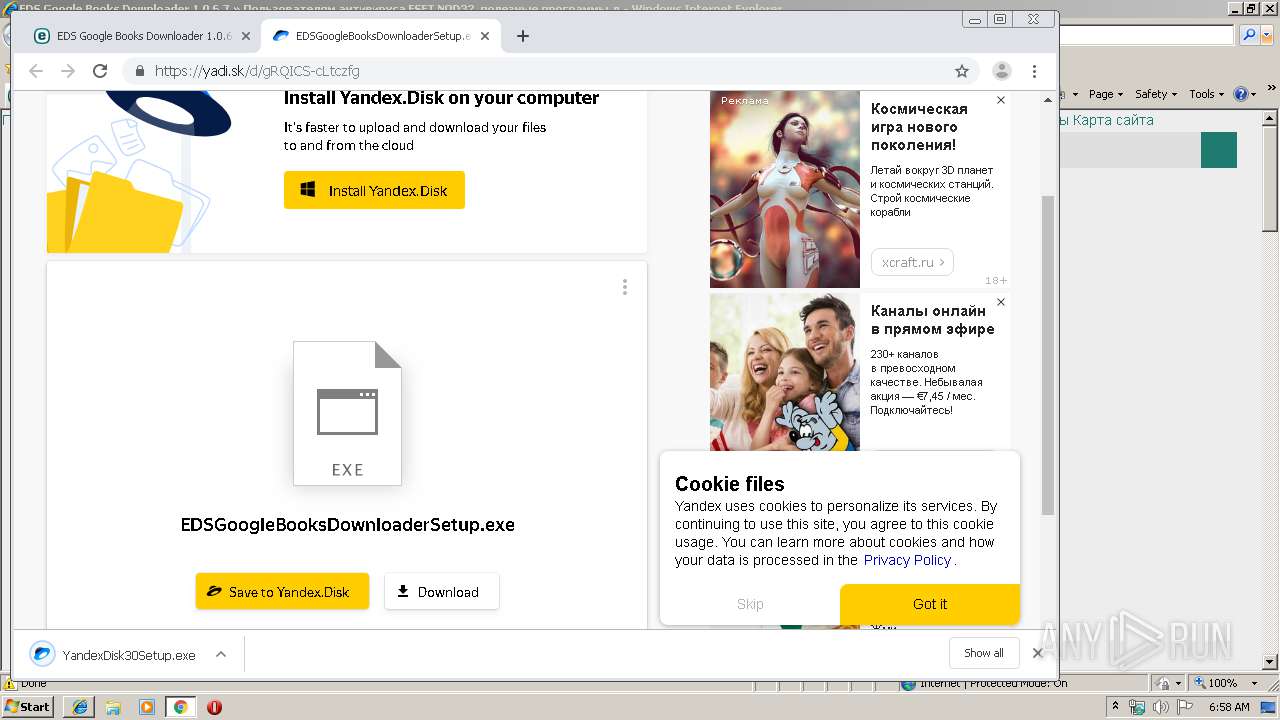Click Chrome's forward navigation arrow

click(x=68, y=71)
